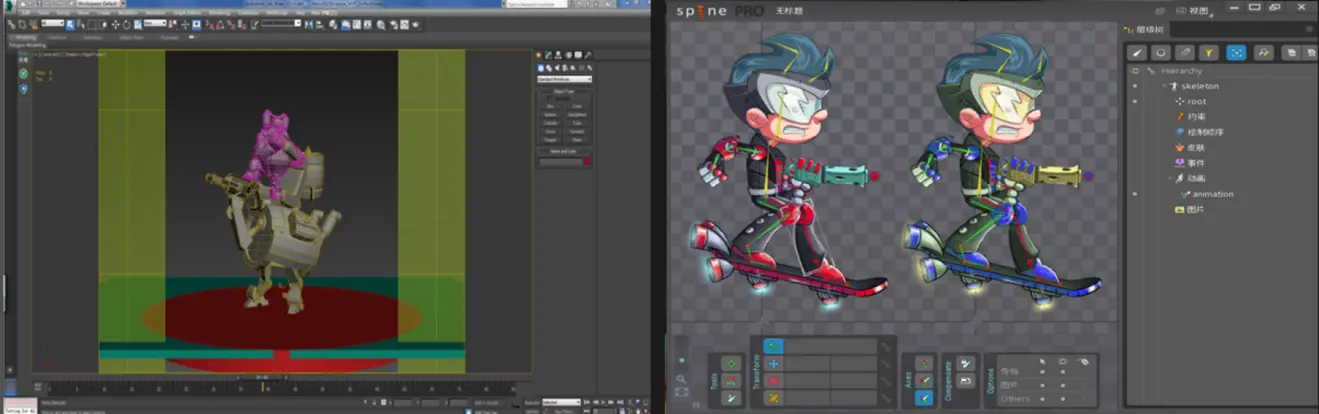The width and height of the screenshot is (1319, 414).
Task: Click the Plane button in Object Type
Action: point(577,140)
